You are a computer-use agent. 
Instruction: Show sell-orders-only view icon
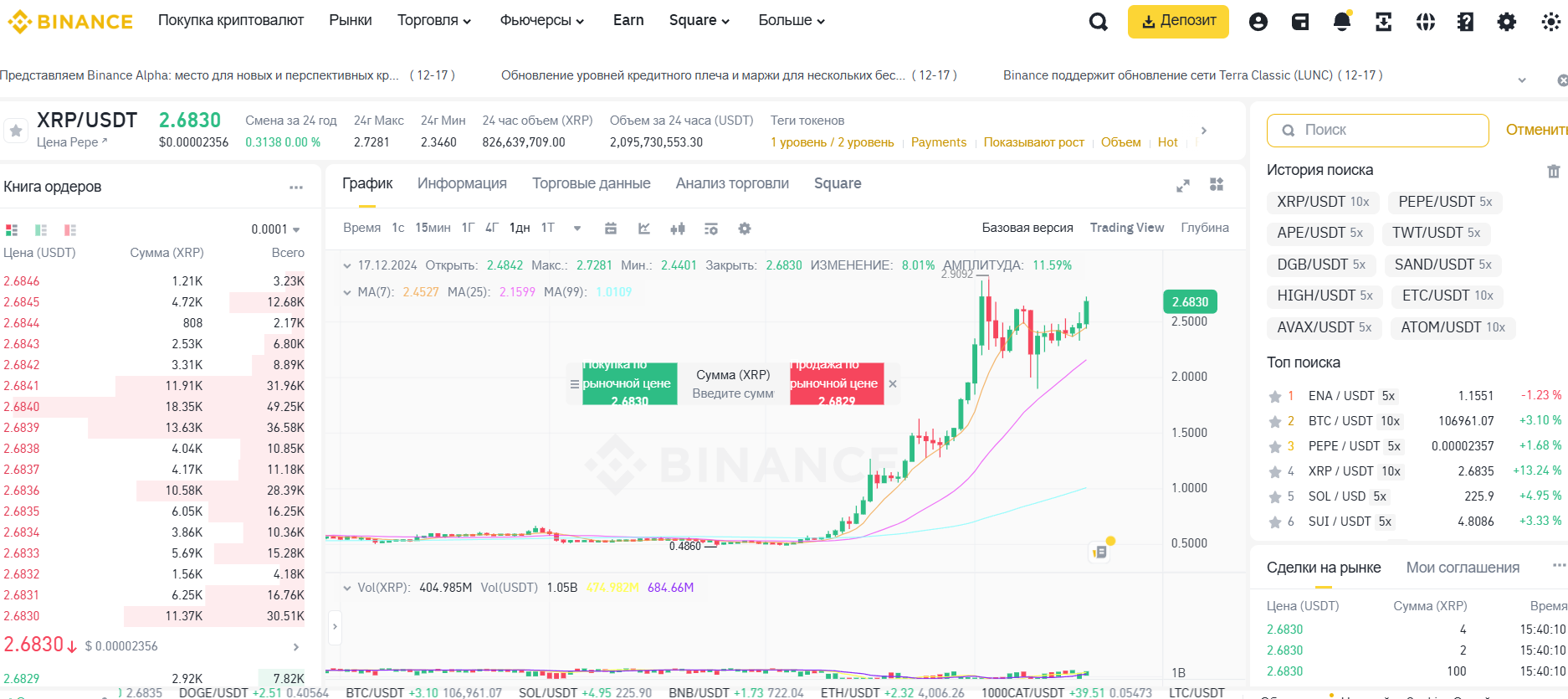click(70, 229)
